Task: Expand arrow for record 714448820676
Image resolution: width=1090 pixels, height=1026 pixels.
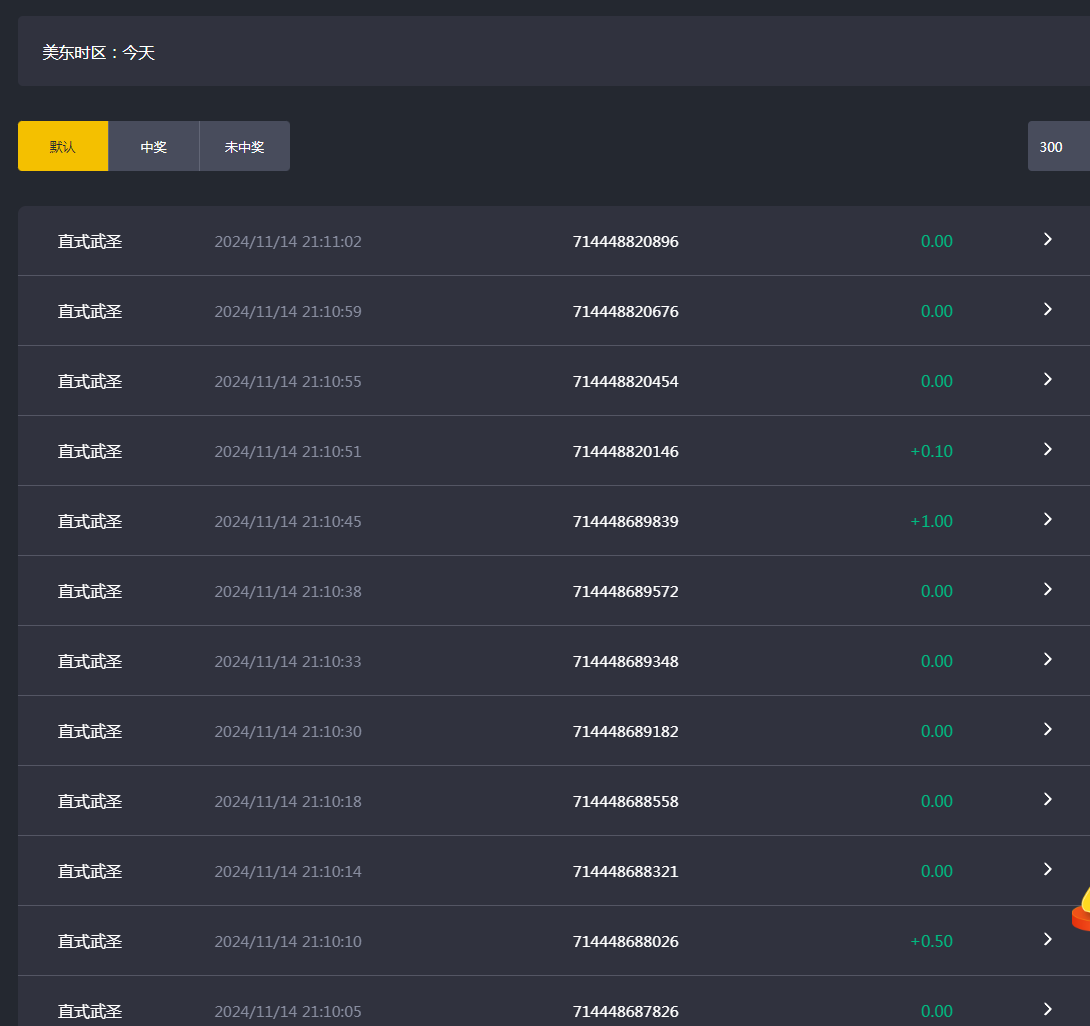Action: (x=1047, y=309)
